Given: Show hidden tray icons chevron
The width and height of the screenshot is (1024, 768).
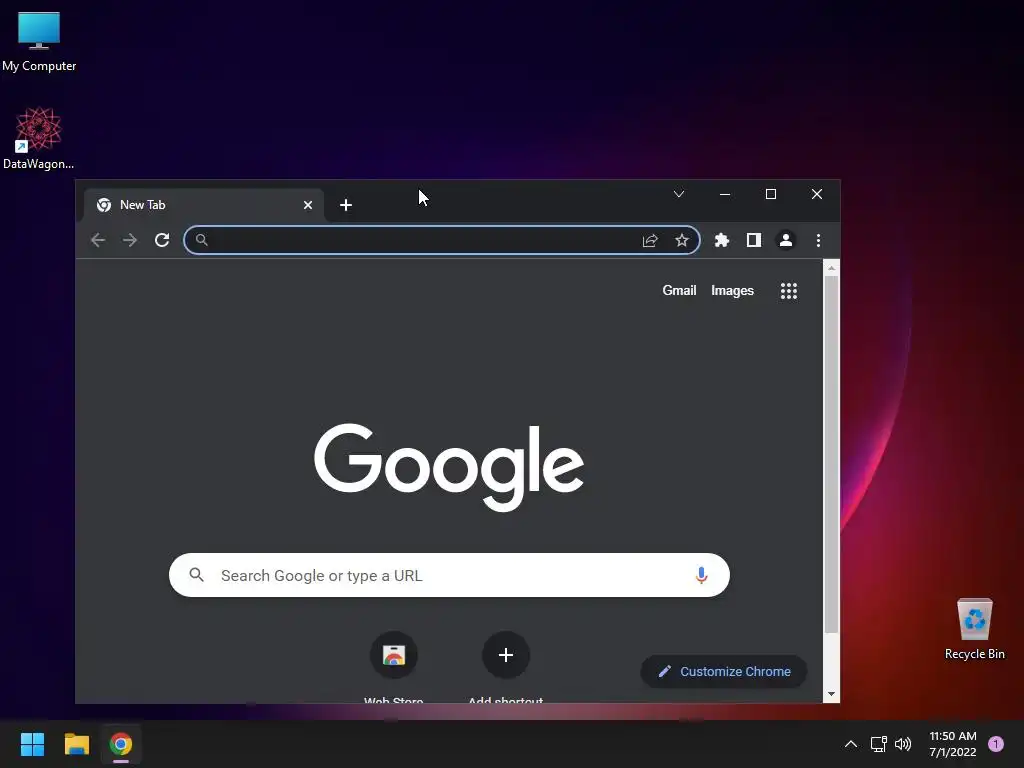Looking at the screenshot, I should [851, 744].
